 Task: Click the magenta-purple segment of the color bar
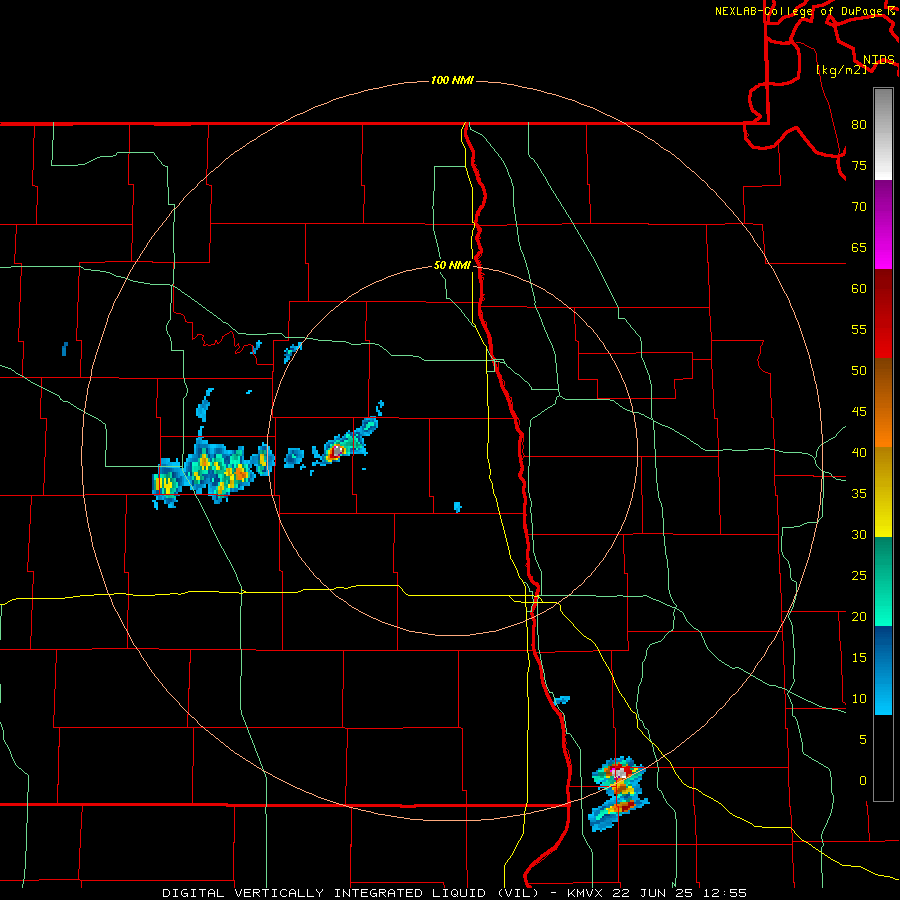[883, 224]
